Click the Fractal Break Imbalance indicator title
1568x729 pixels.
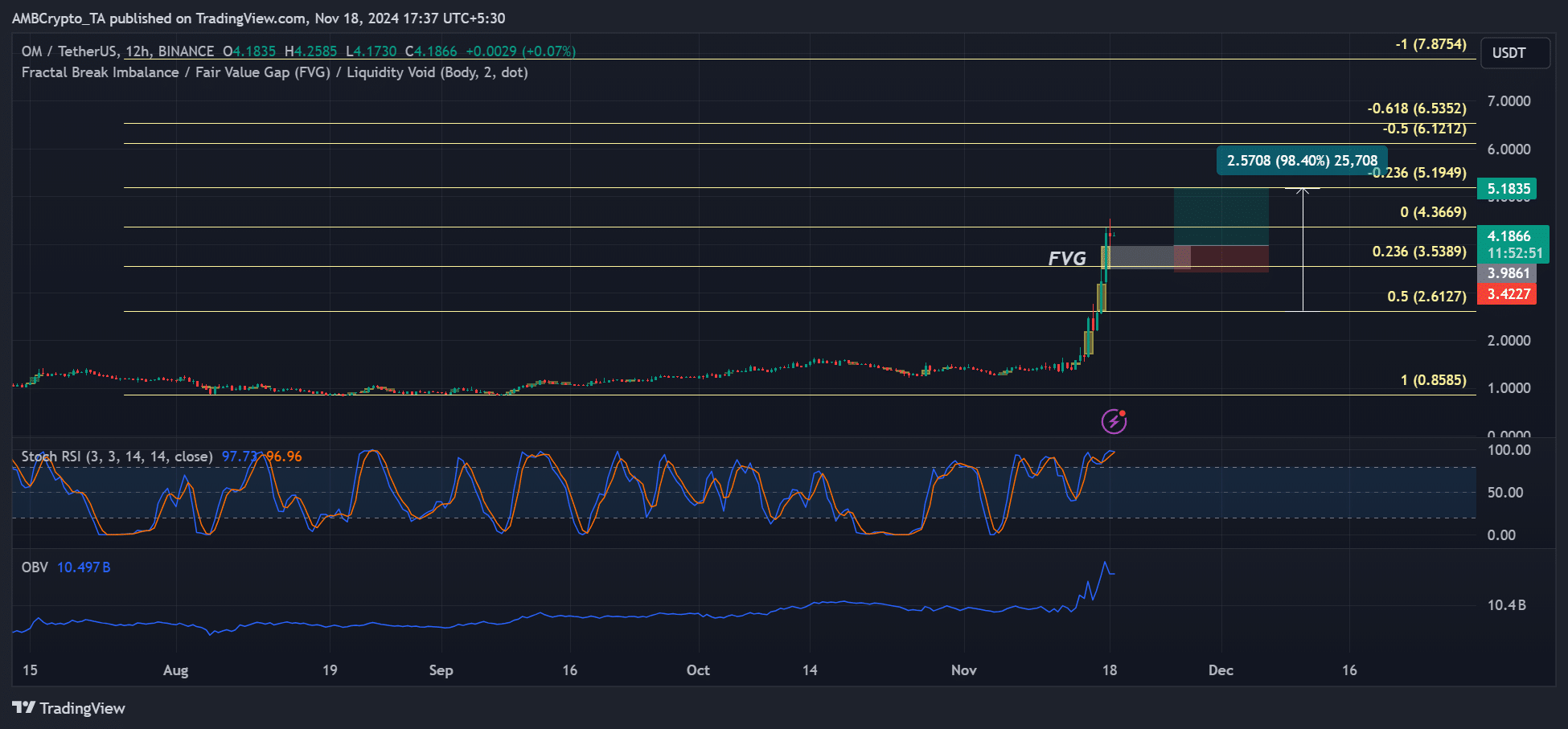tap(274, 72)
